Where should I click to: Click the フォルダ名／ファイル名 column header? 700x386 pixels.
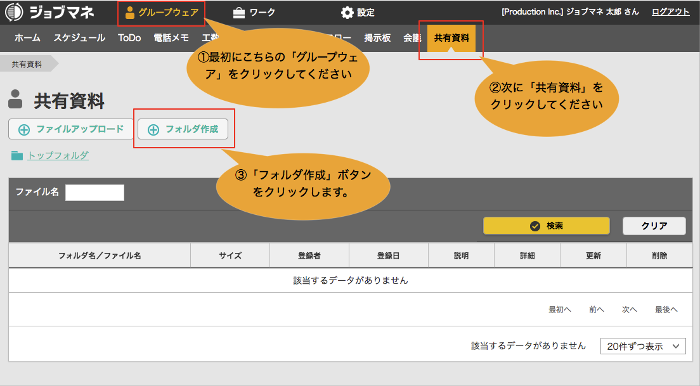100,256
